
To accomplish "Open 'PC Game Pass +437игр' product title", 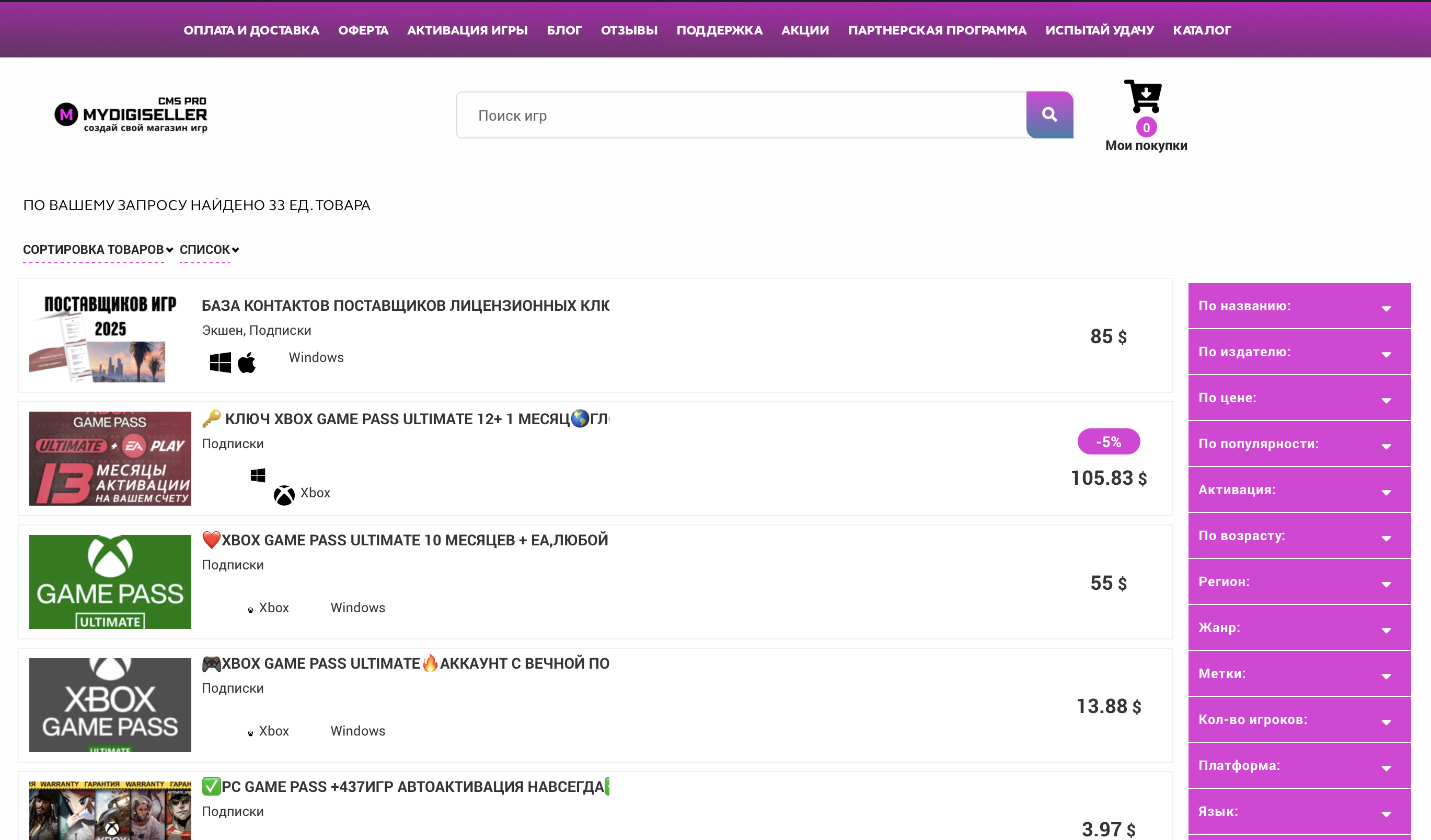I will click(406, 786).
